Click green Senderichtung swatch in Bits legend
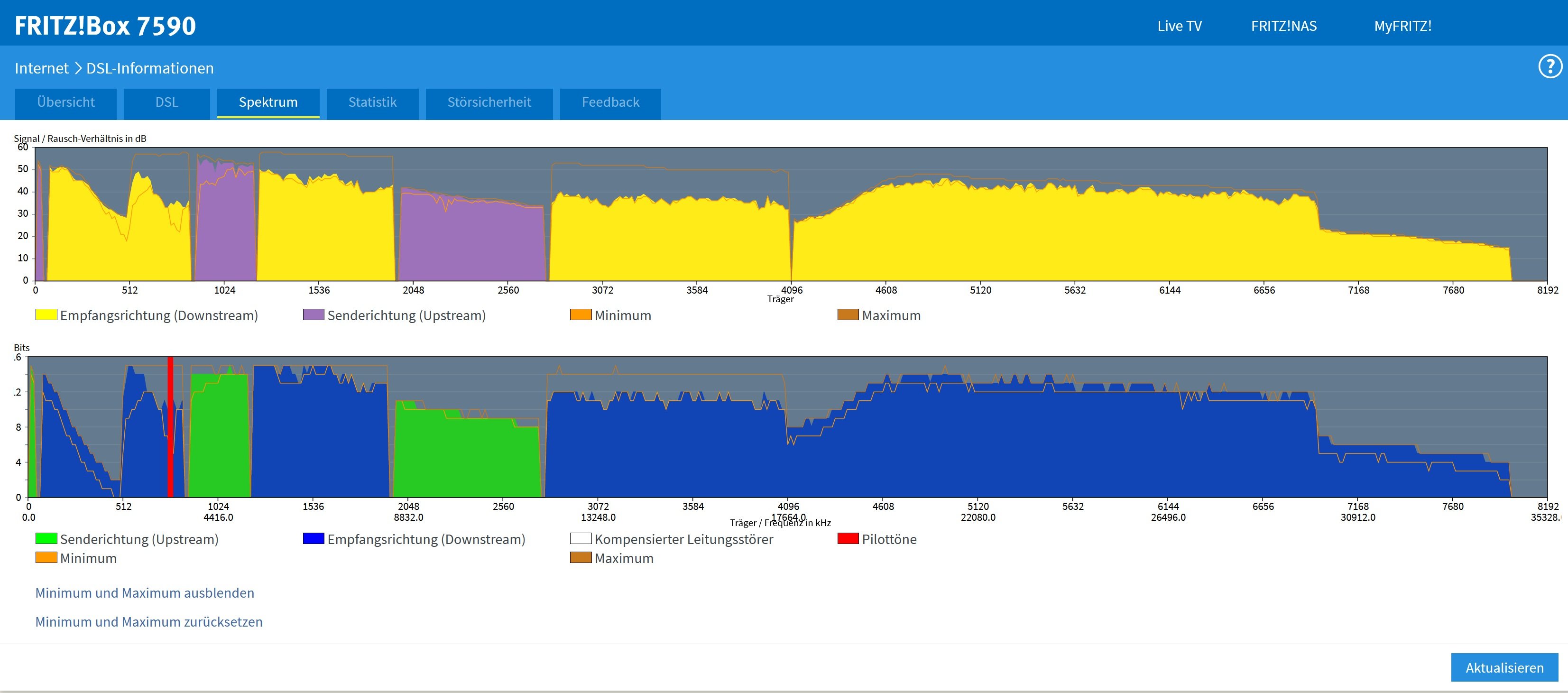Screen dimensions: 1568x693 point(46,539)
